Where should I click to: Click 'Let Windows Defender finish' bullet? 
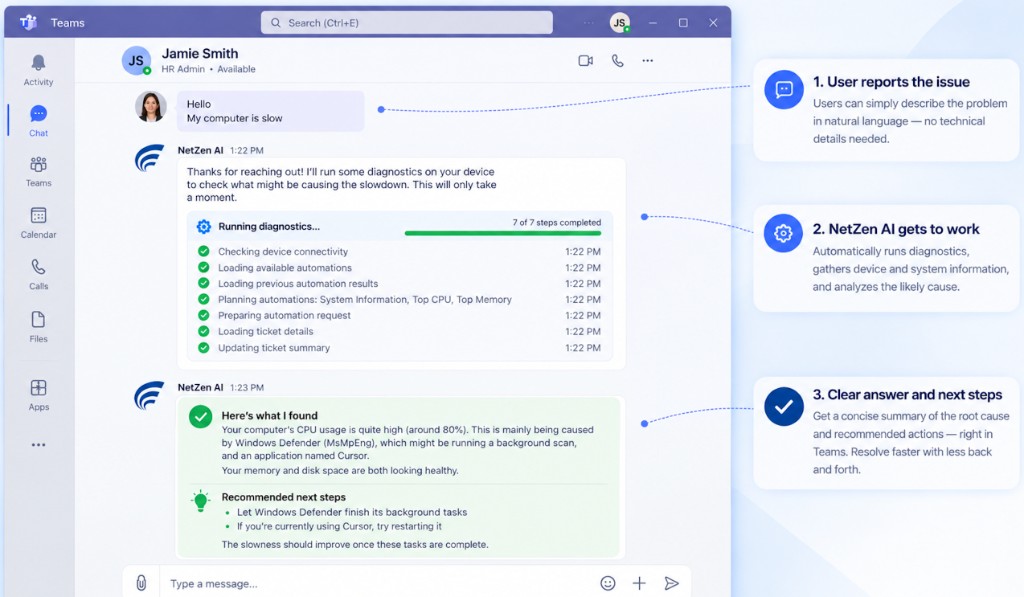point(352,512)
